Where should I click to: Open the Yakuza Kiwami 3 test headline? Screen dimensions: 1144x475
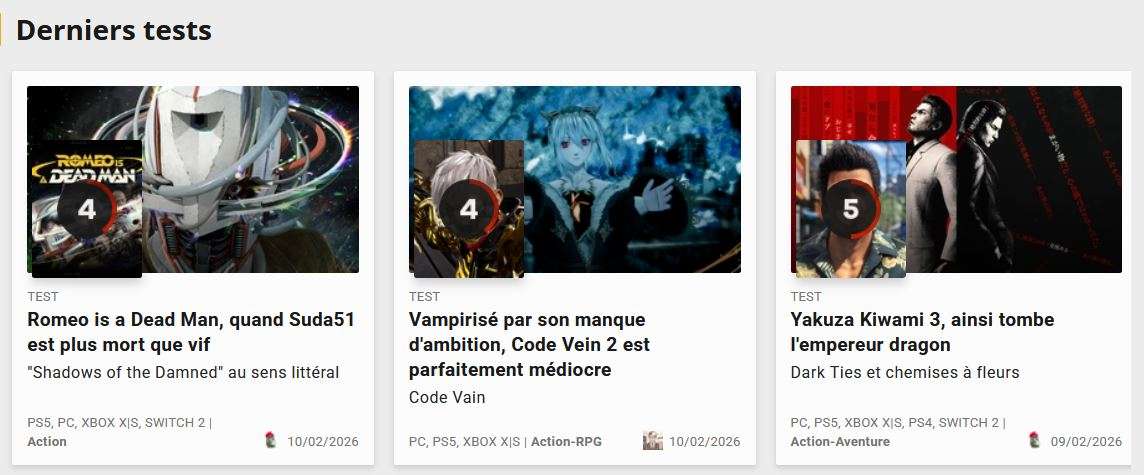pos(922,332)
